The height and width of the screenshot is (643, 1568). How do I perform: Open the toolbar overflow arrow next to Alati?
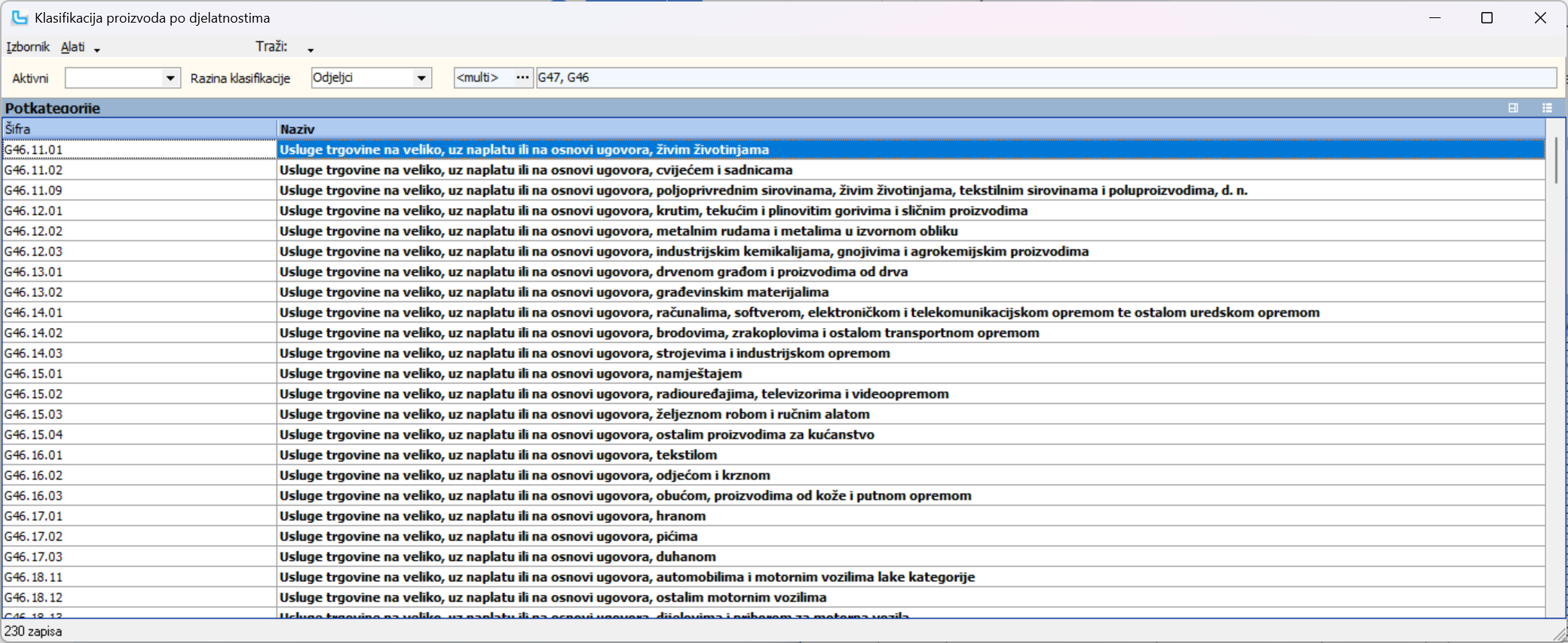(97, 50)
